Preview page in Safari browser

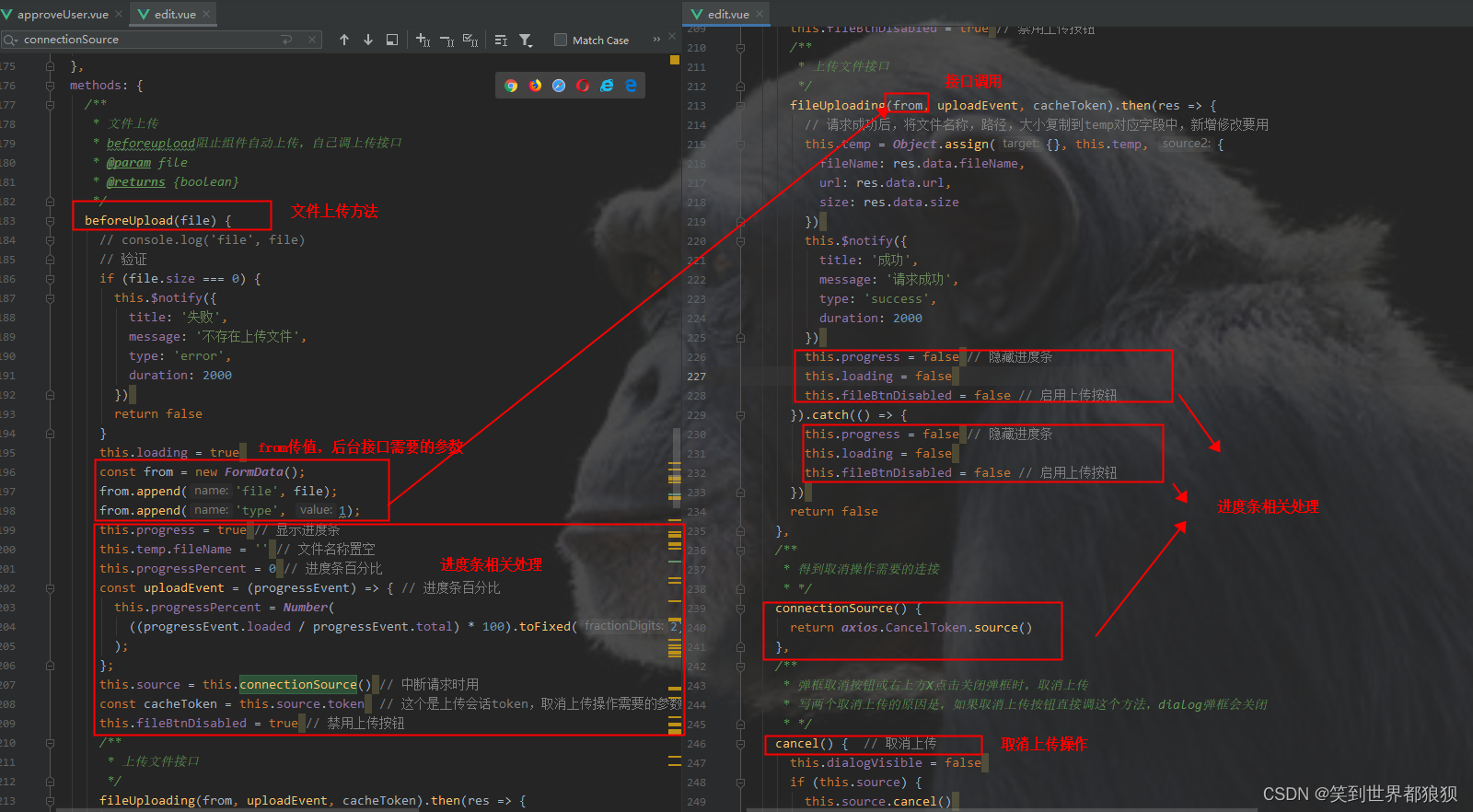tap(559, 86)
